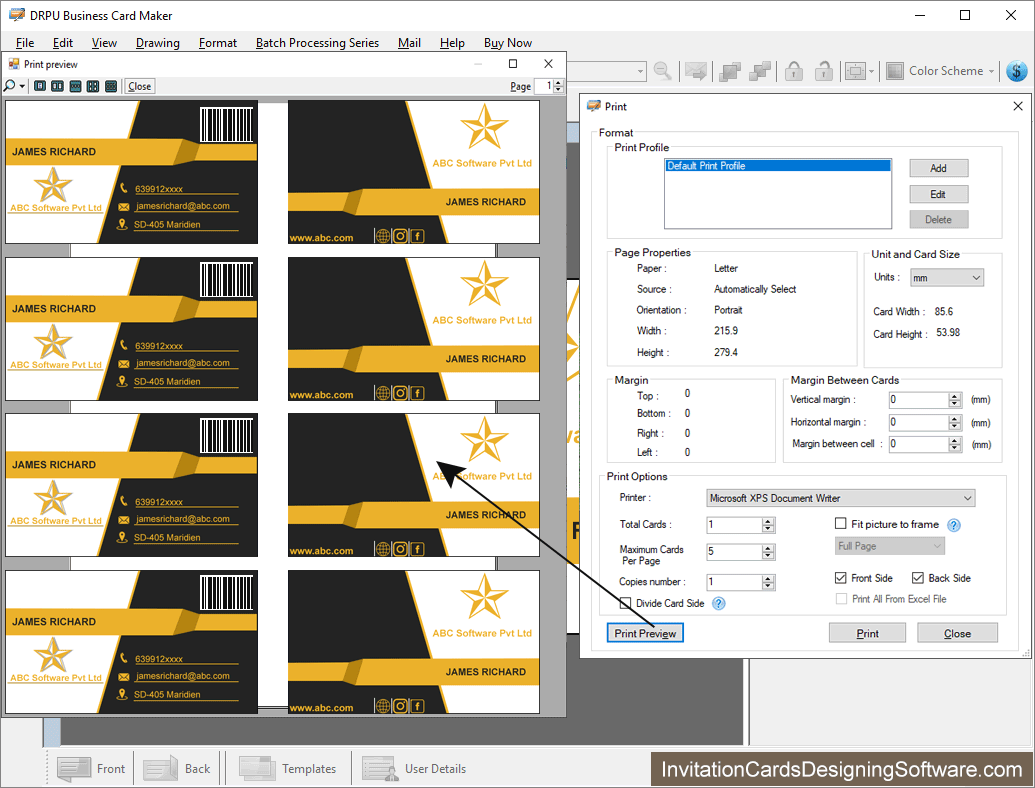Viewport: 1035px width, 788px height.
Task: Show four pages layout in Print preview
Action: 93,86
